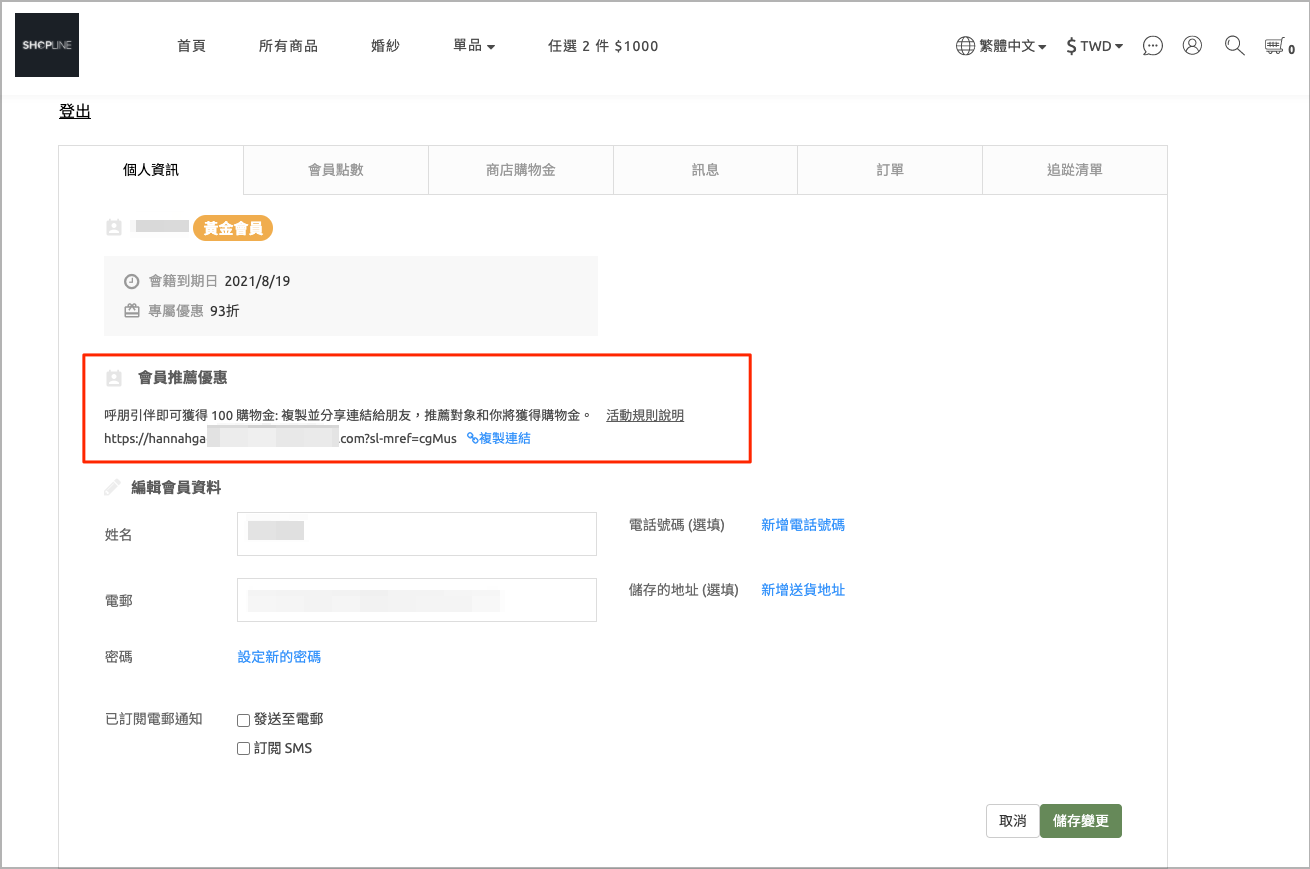Toggle the 訂閱 SMS checkbox

(x=243, y=748)
